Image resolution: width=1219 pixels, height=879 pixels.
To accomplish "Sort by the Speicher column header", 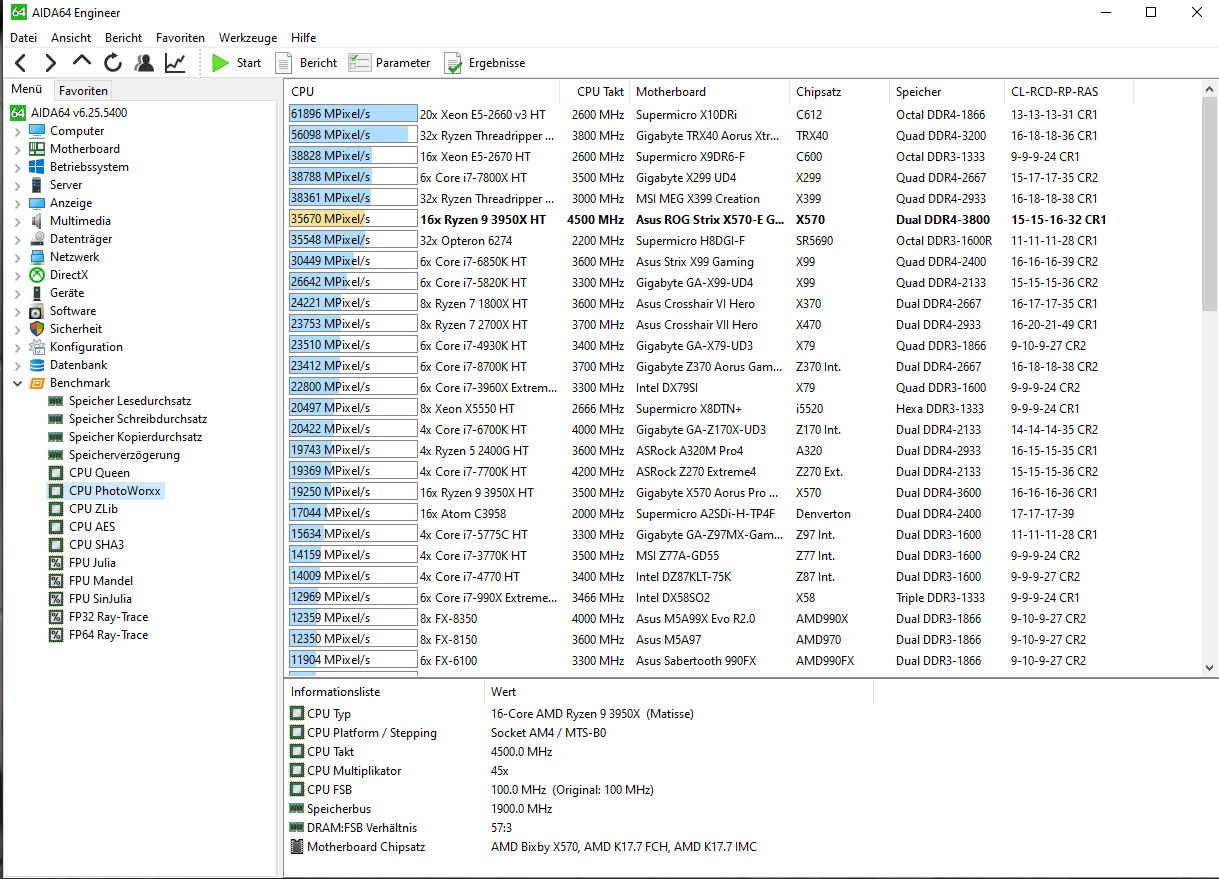I will tap(946, 91).
